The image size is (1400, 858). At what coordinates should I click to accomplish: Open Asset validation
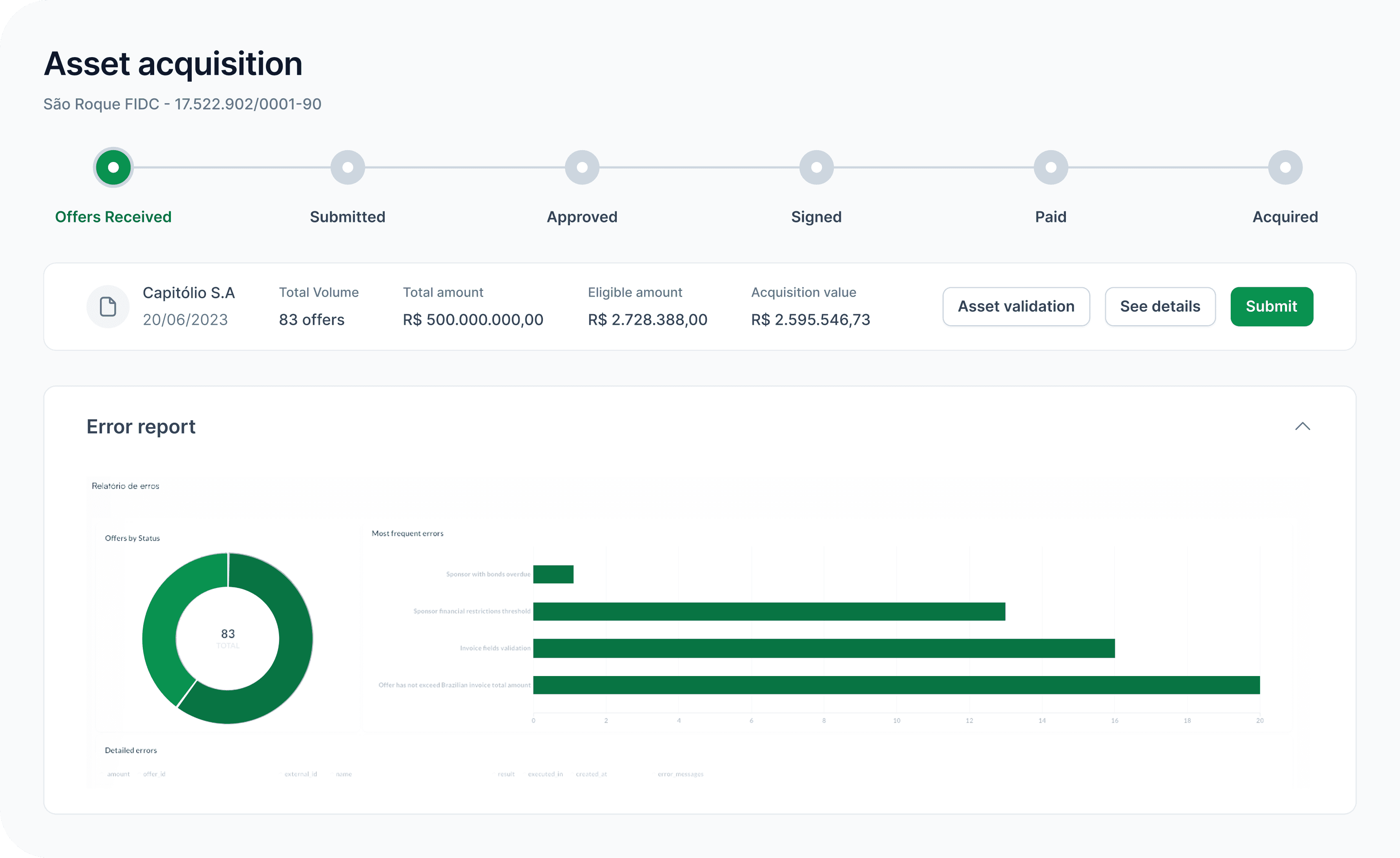[1016, 307]
